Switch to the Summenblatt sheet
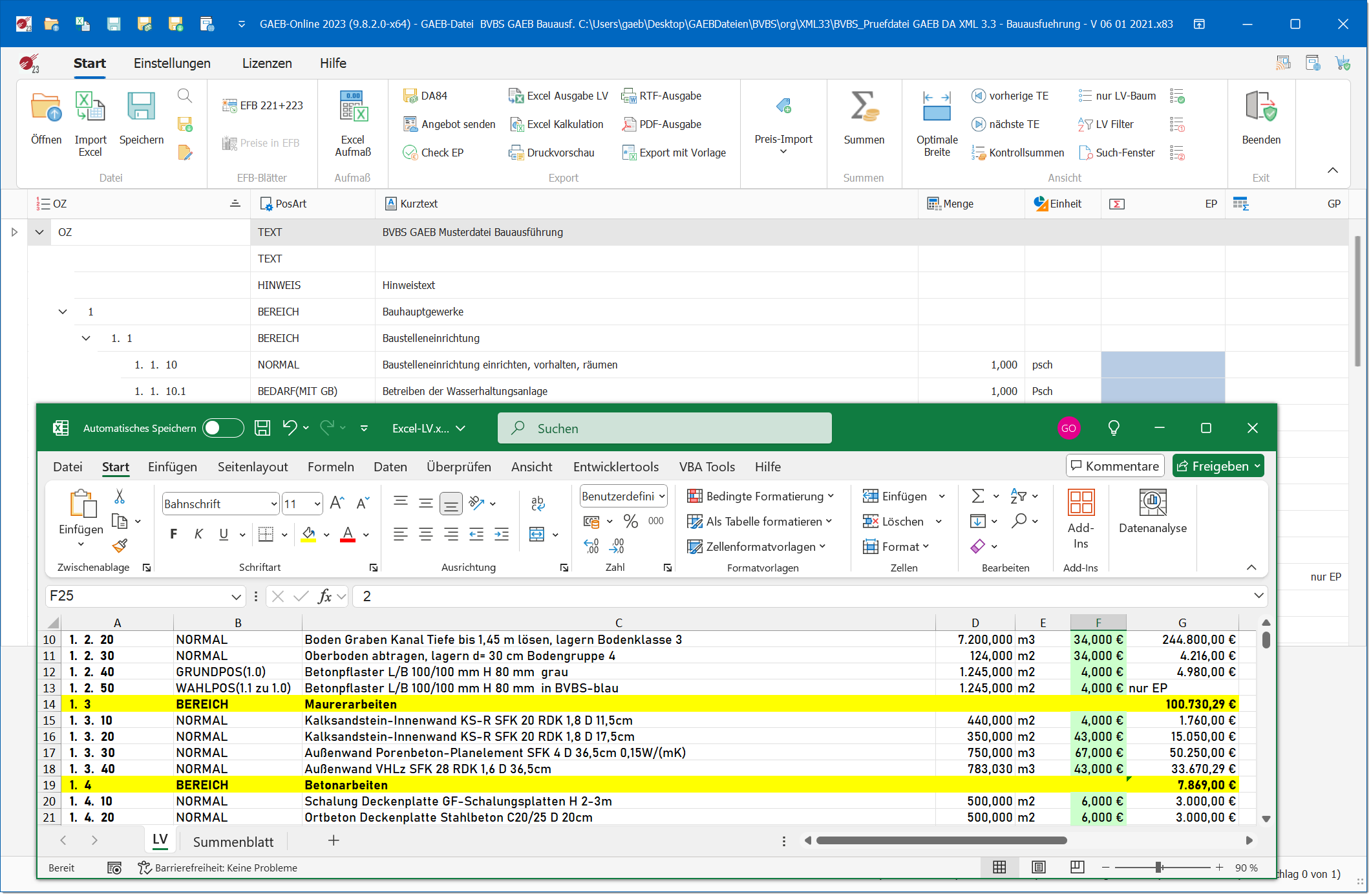The height and width of the screenshot is (896, 1371). point(233,841)
